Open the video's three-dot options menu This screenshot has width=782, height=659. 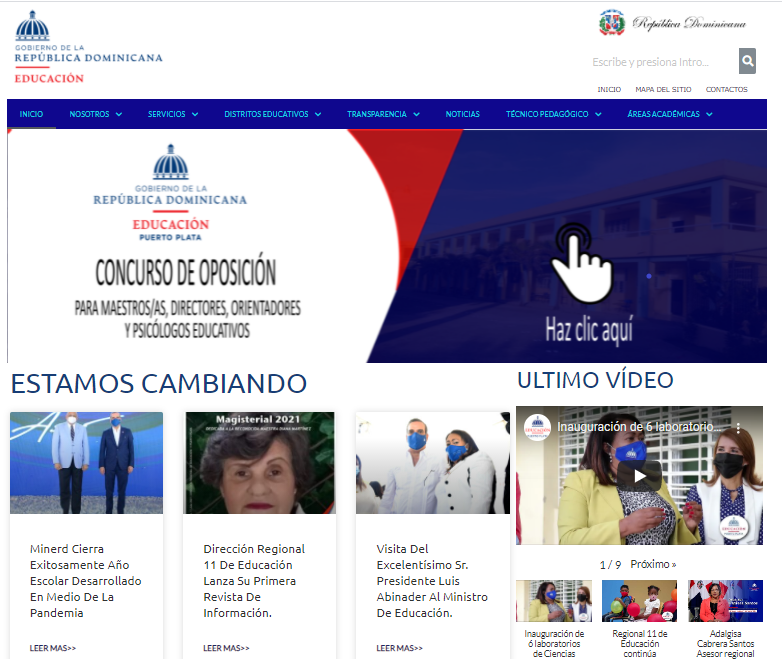[738, 428]
